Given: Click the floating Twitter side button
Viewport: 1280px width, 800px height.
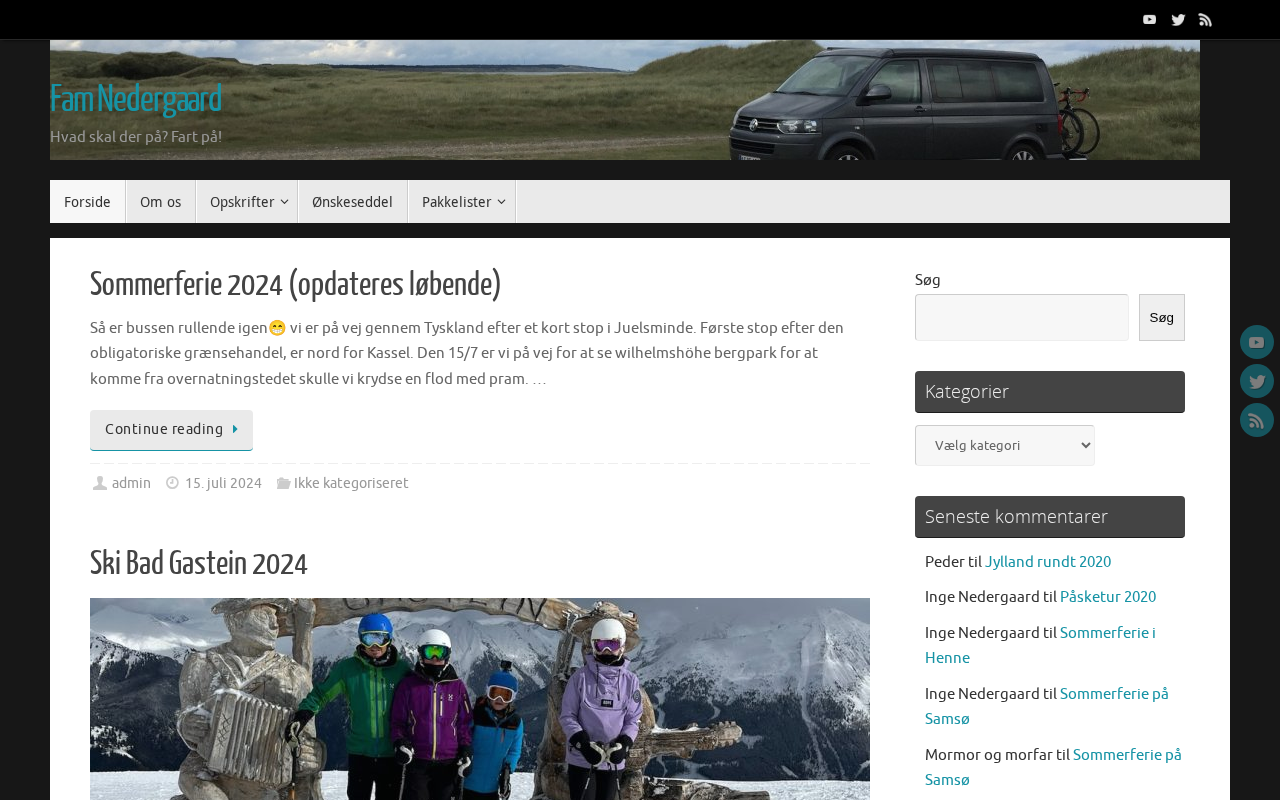Looking at the screenshot, I should coord(1257,381).
